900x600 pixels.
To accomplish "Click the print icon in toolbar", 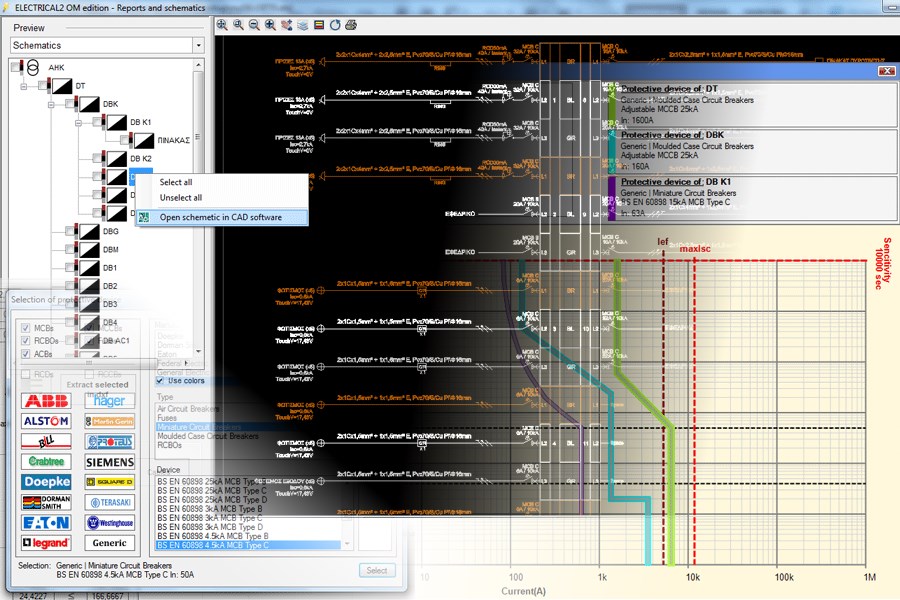I will pyautogui.click(x=351, y=24).
